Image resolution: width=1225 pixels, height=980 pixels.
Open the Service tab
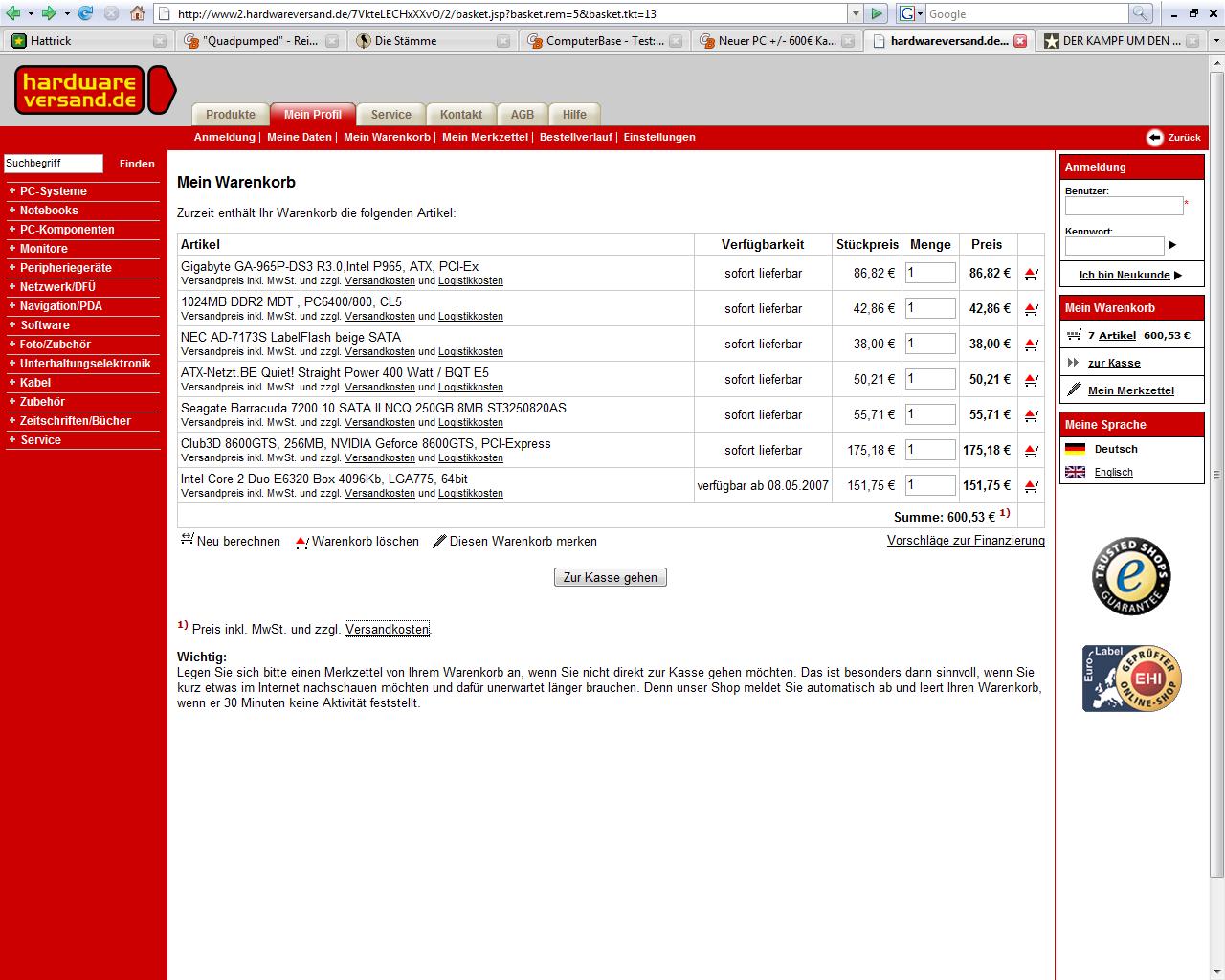[390, 114]
